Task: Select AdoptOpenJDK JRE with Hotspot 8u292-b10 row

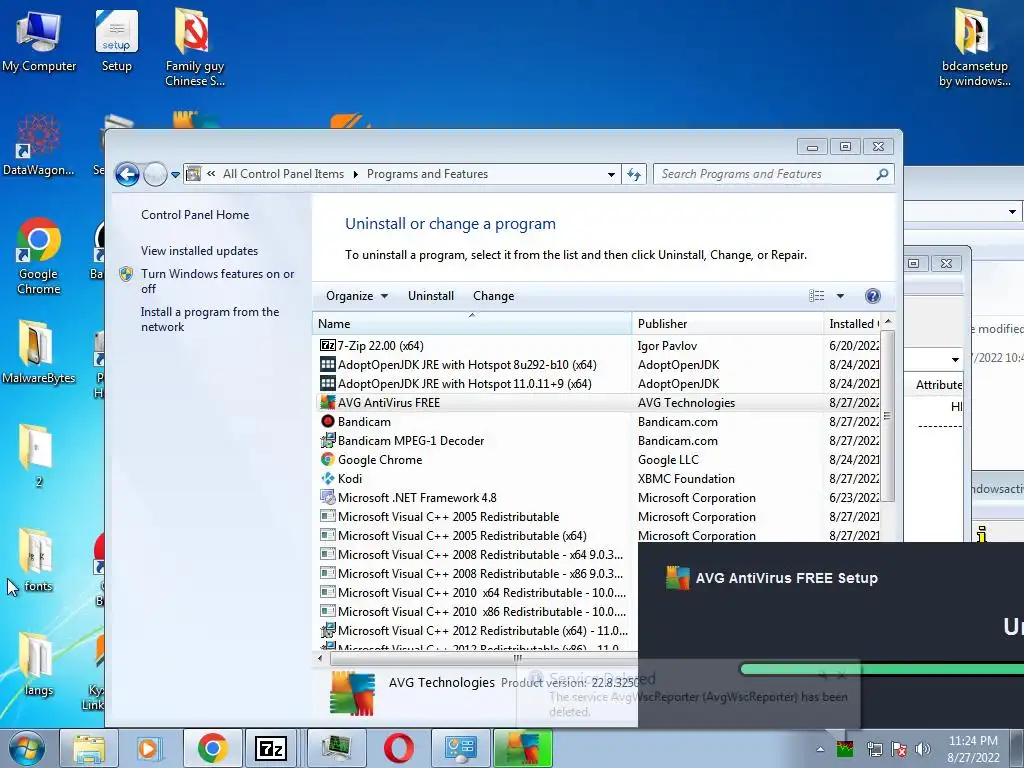Action: (596, 365)
